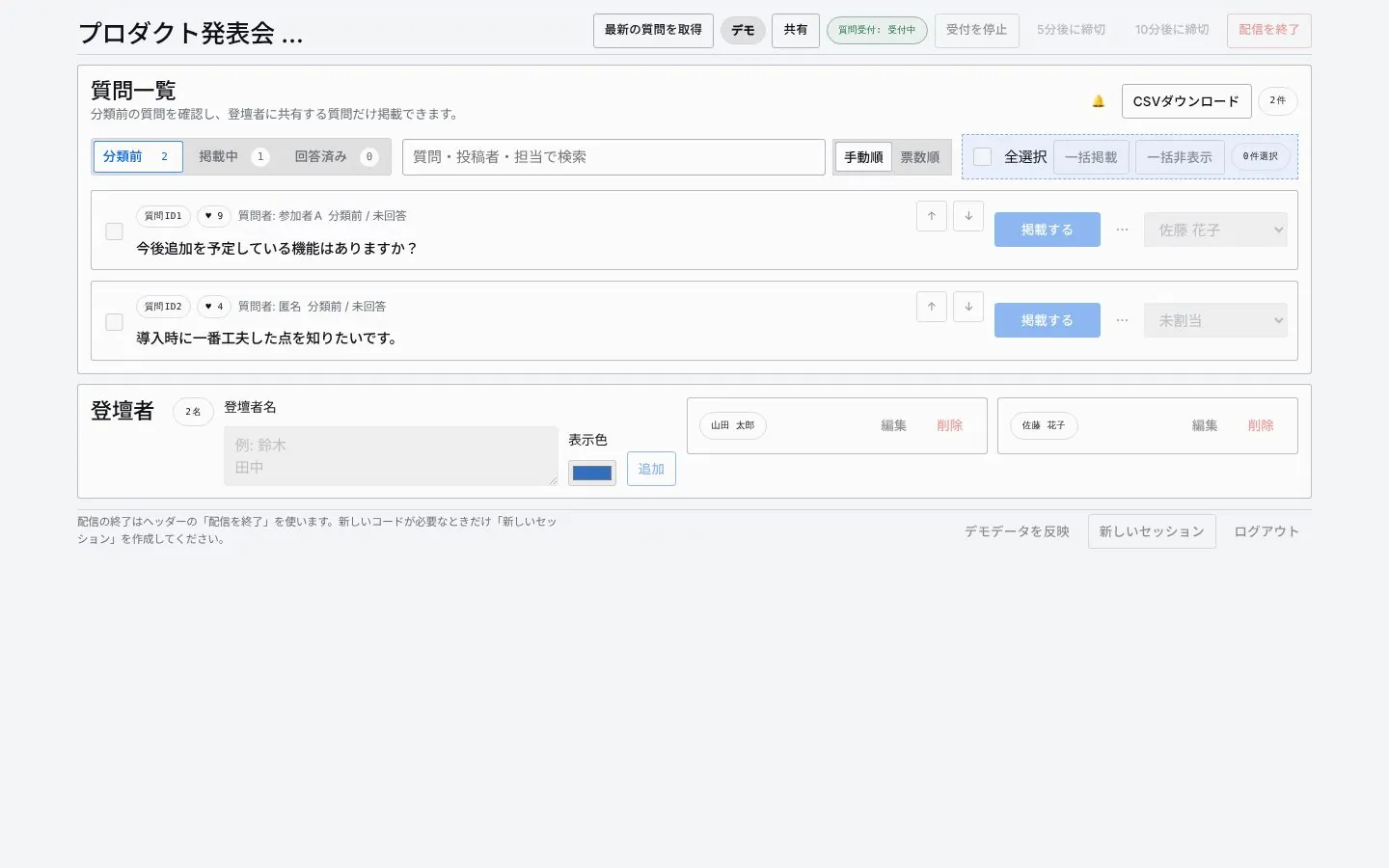Viewport: 1389px width, 868px height.
Task: Download questions with CSVダウンロード
Action: (x=1186, y=101)
